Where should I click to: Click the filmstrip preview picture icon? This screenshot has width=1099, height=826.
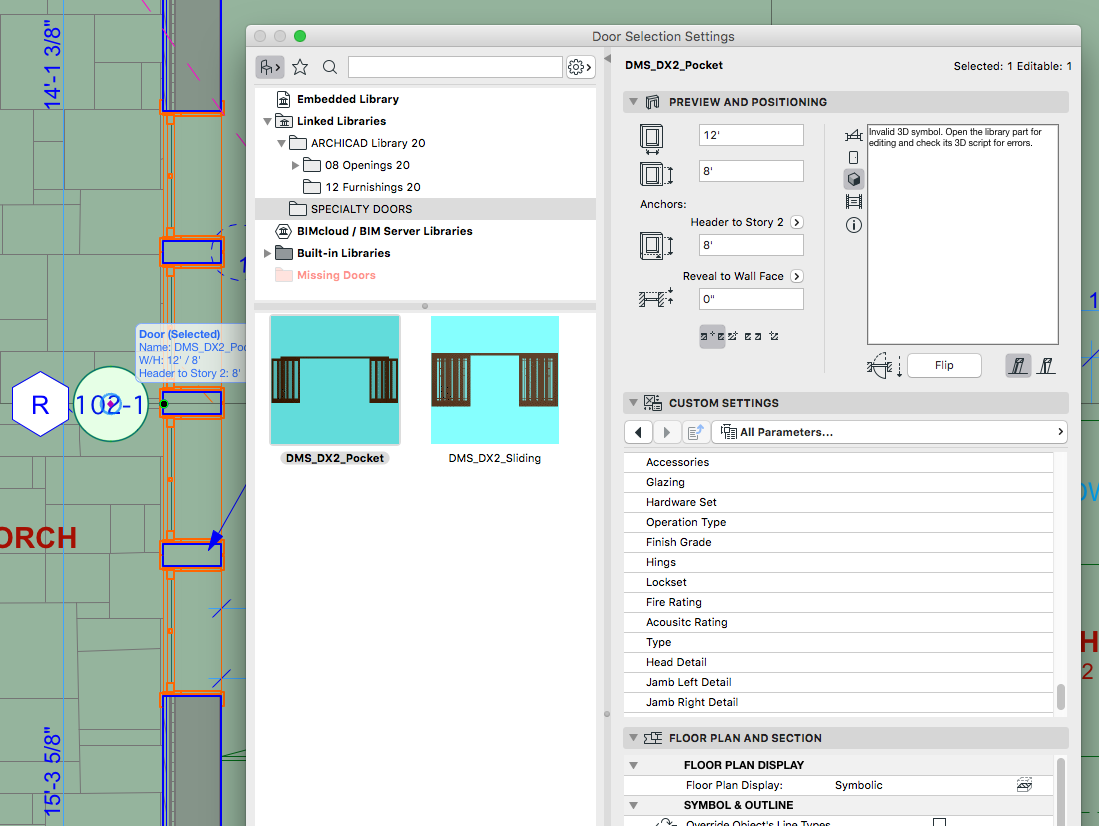(853, 202)
